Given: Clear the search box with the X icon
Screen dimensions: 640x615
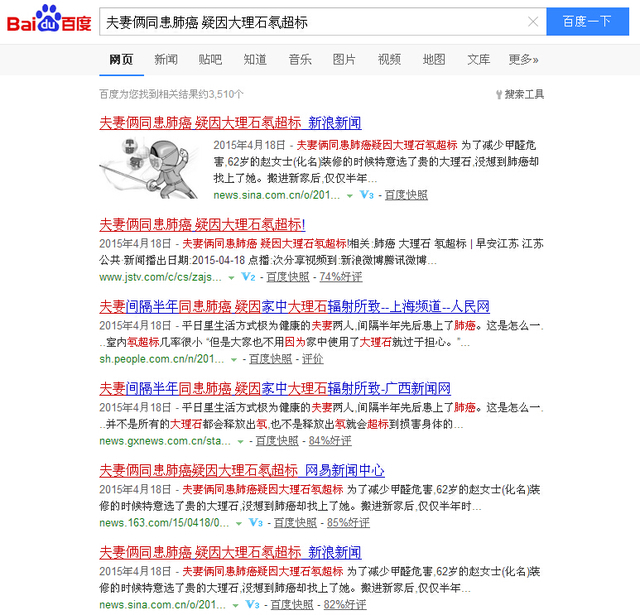Looking at the screenshot, I should 533,22.
